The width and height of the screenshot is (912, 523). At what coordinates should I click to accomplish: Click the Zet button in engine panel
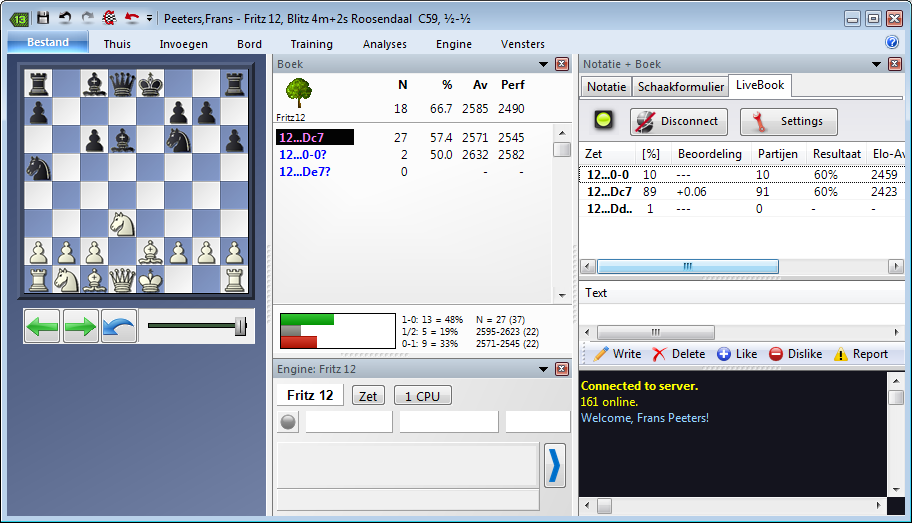coord(368,396)
